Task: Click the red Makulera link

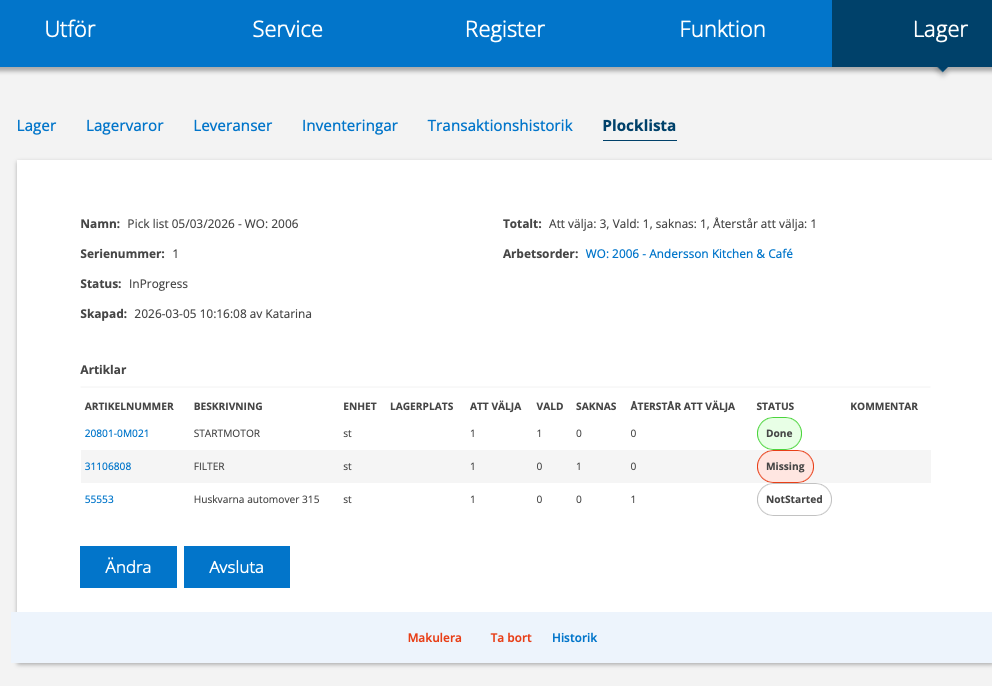Action: coord(435,638)
